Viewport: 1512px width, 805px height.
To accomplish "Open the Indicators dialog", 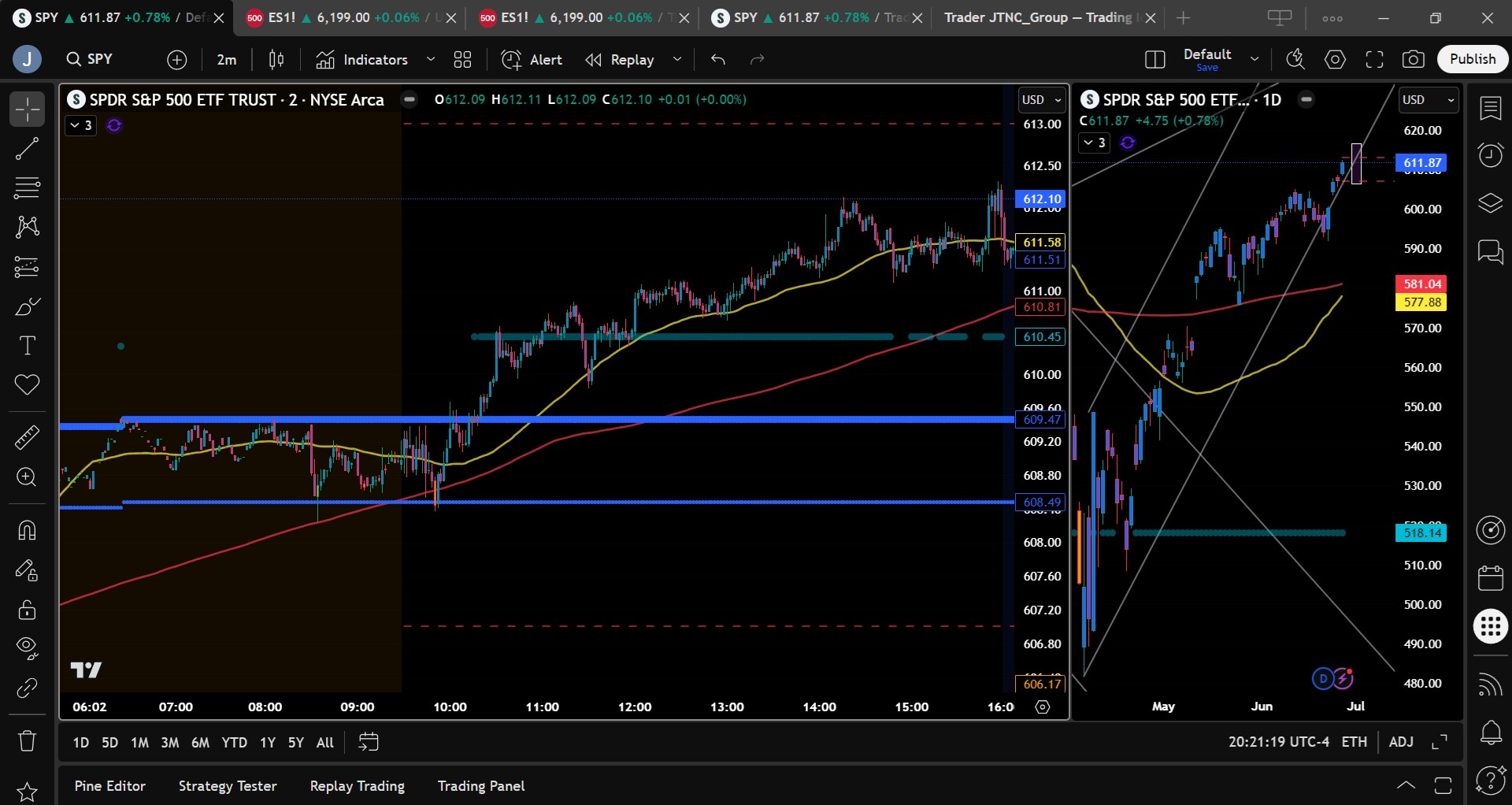I will [362, 59].
